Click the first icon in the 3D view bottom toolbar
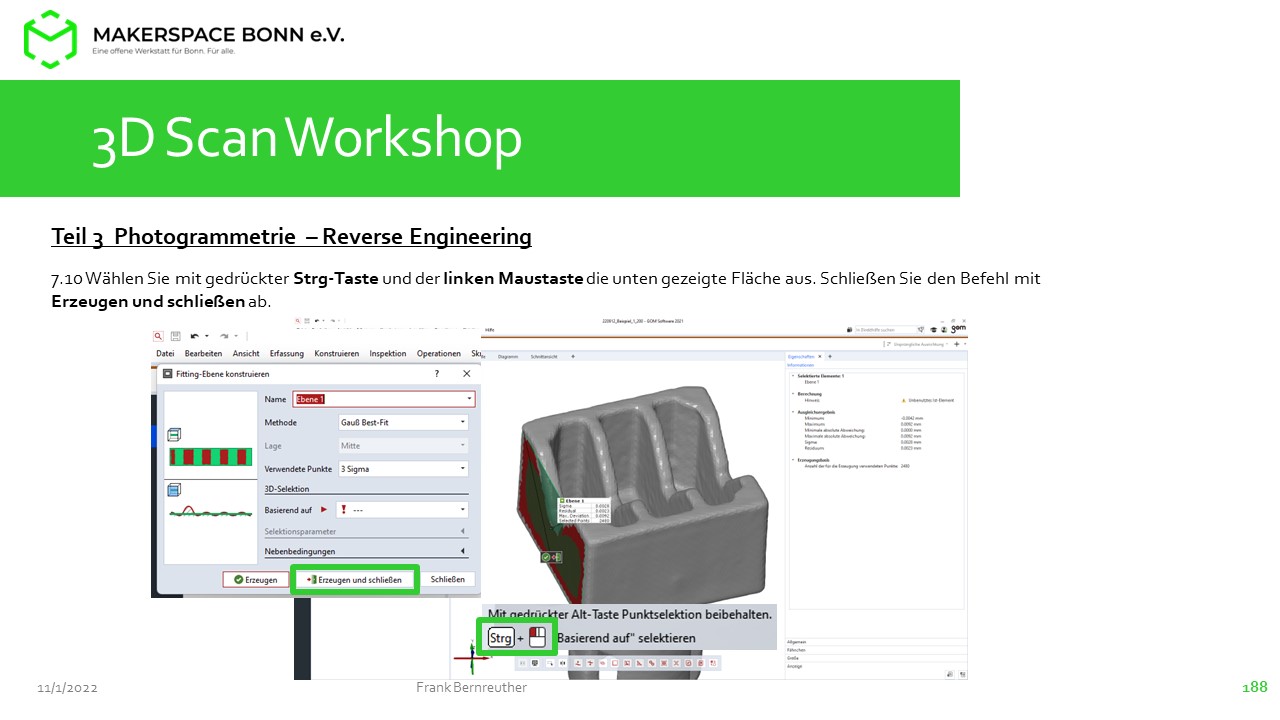 (x=522, y=663)
